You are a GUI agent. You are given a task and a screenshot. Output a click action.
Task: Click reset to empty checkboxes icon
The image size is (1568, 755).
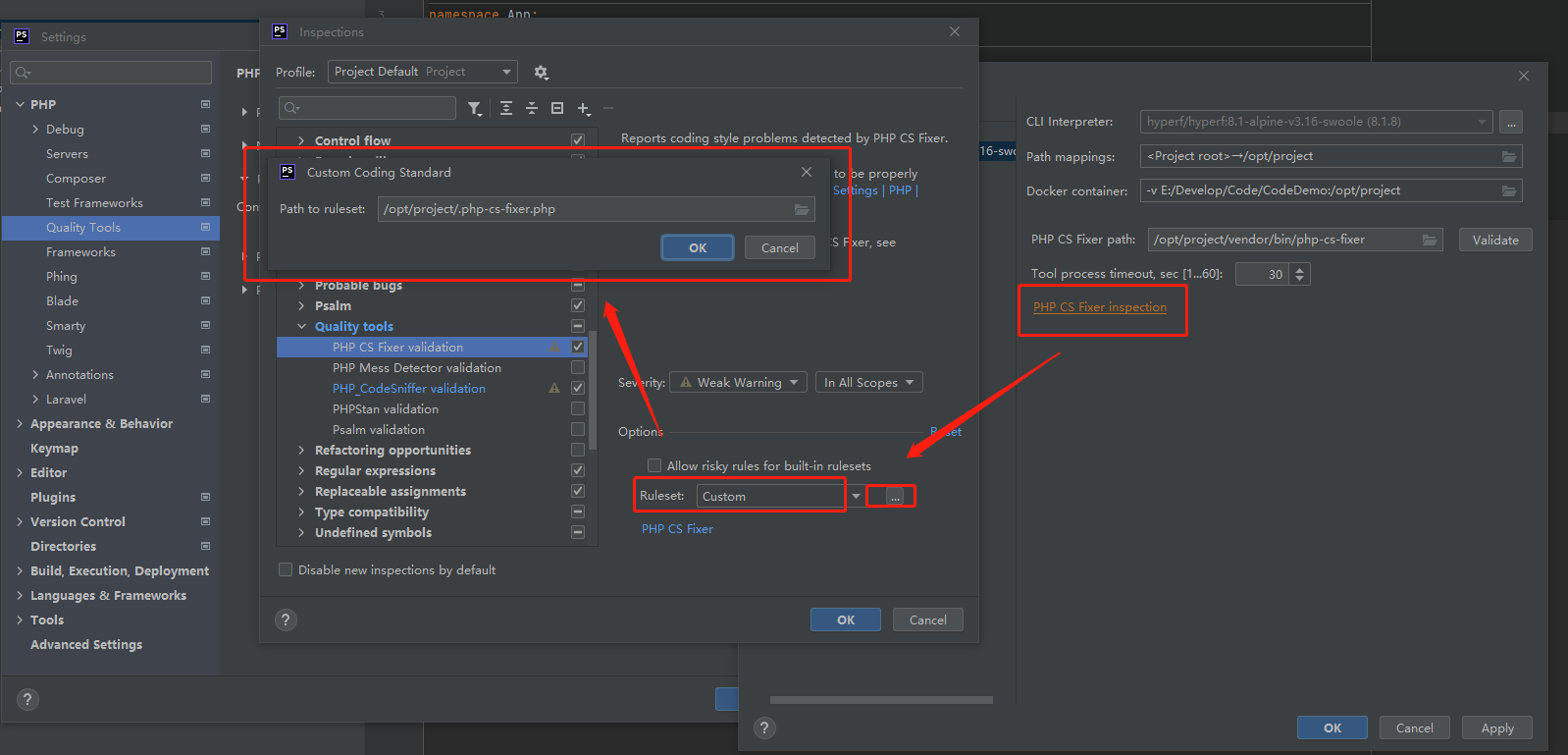[557, 108]
